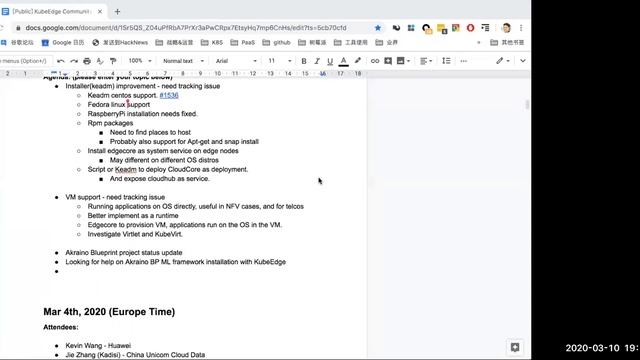640x360 pixels.
Task: Toggle underline formatting
Action: pos(330,61)
